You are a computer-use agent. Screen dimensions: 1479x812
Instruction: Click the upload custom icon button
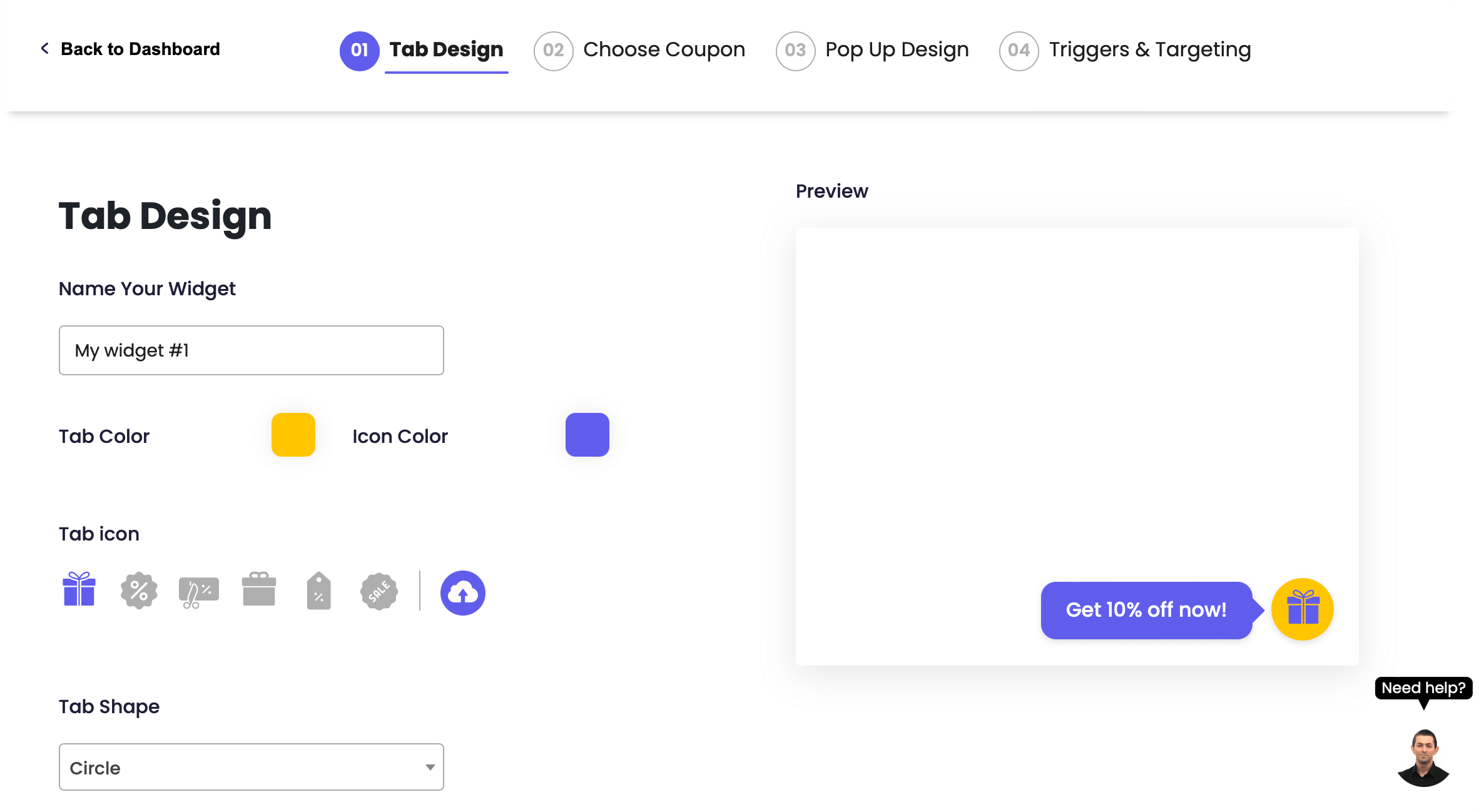pyautogui.click(x=463, y=592)
